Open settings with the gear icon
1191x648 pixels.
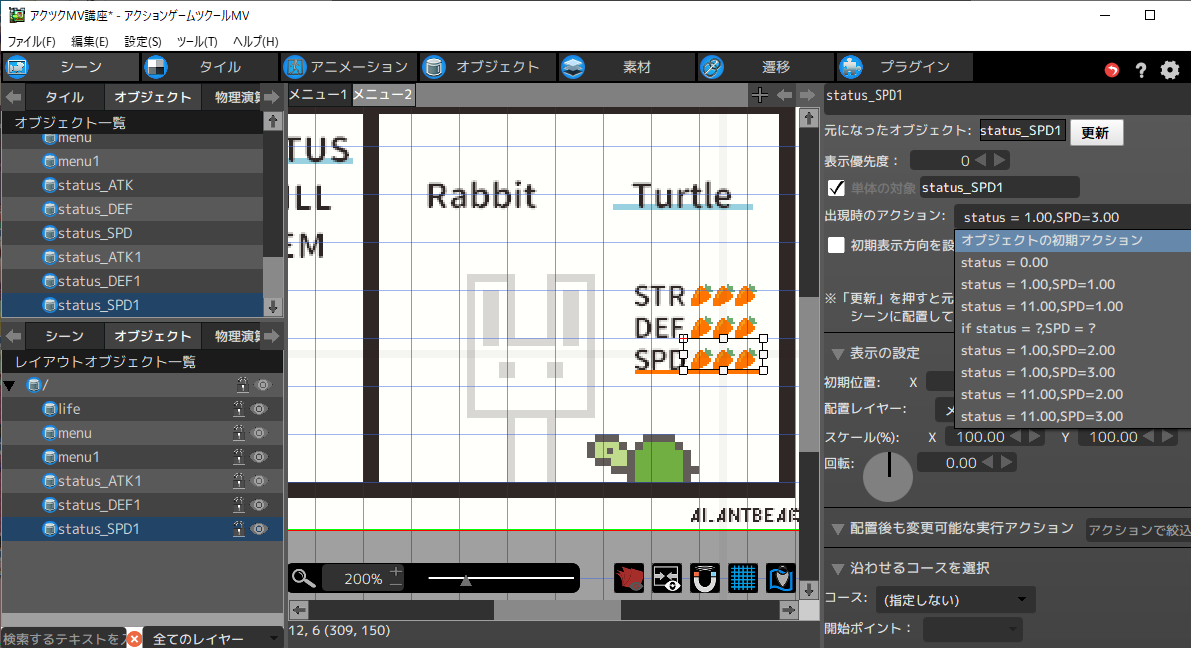pyautogui.click(x=1169, y=70)
